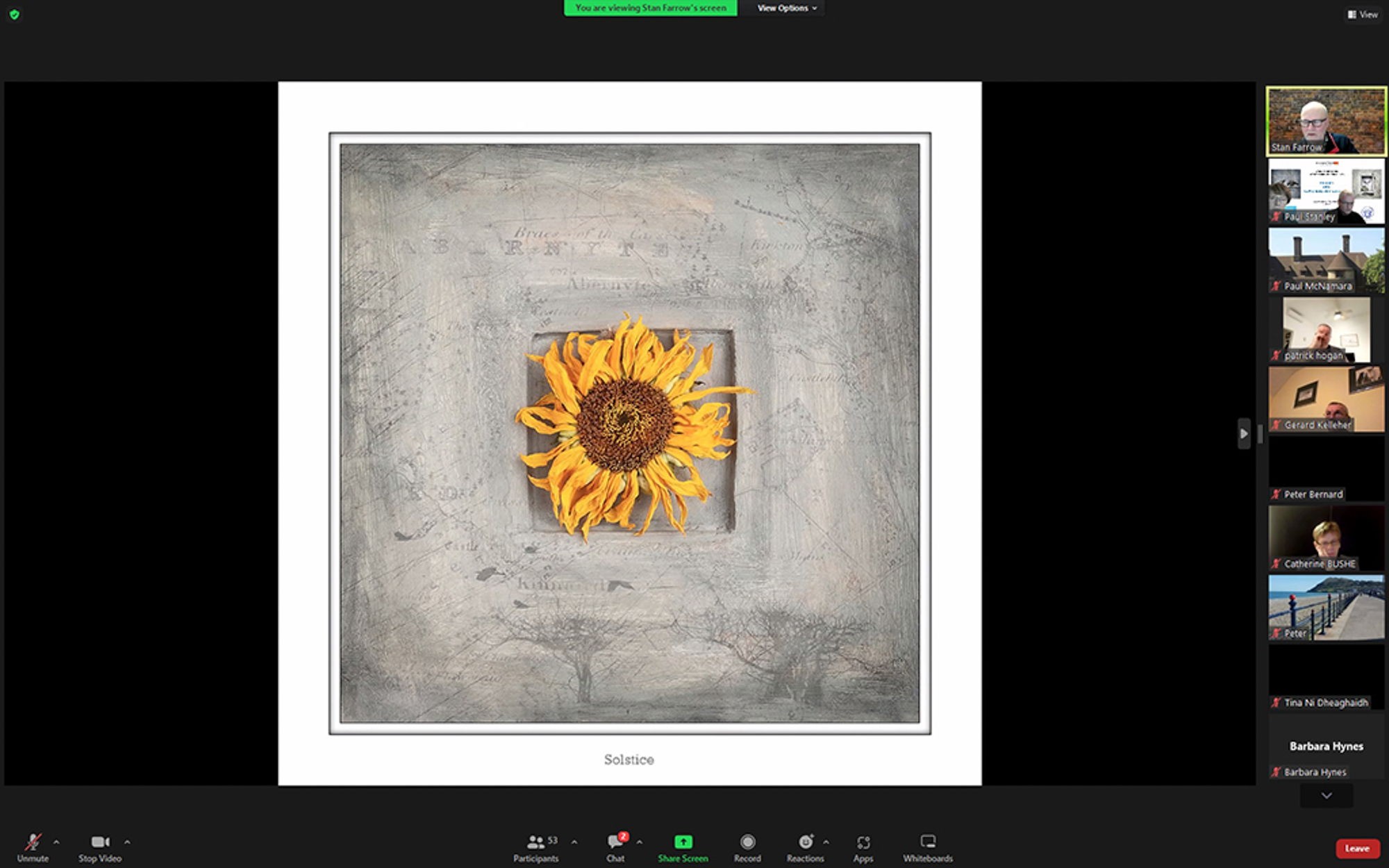Expand the arrow next to Chat
1389x868 pixels.
(x=639, y=842)
